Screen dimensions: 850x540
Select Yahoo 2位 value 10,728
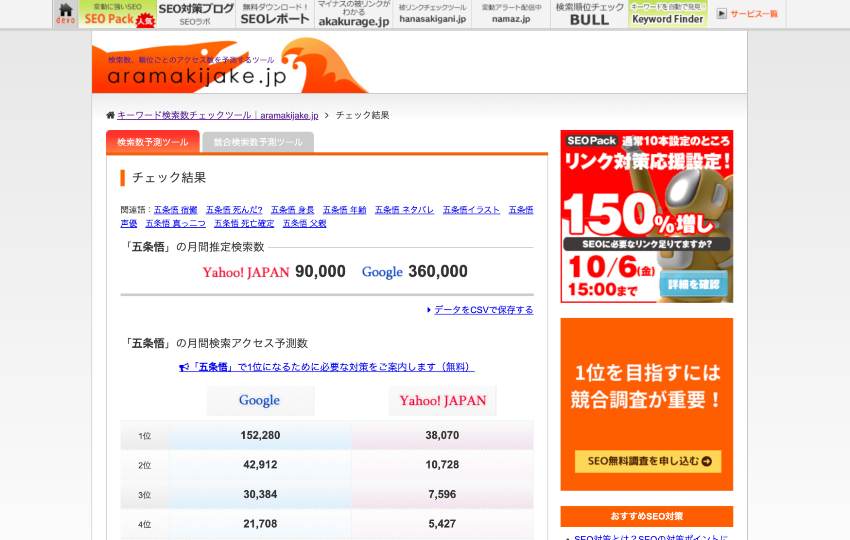point(442,465)
